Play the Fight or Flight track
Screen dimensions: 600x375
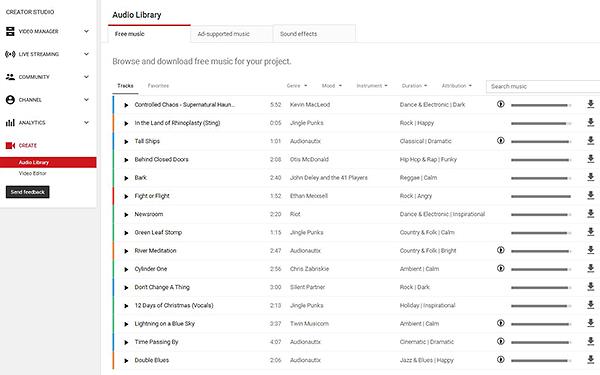(x=126, y=196)
